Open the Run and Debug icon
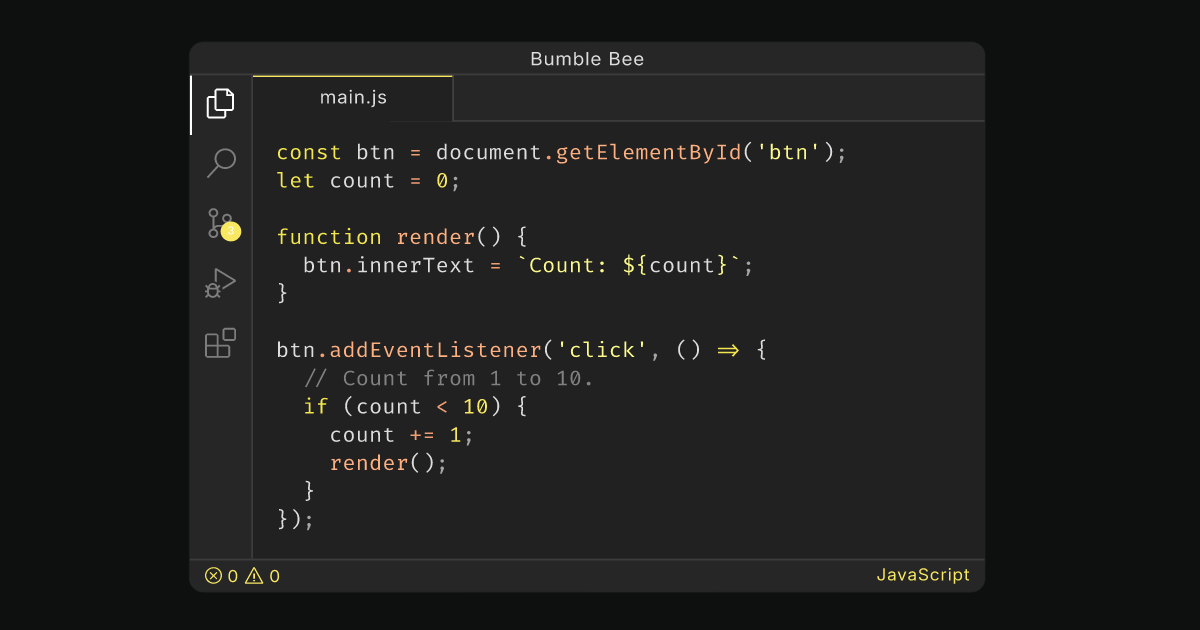 (221, 284)
